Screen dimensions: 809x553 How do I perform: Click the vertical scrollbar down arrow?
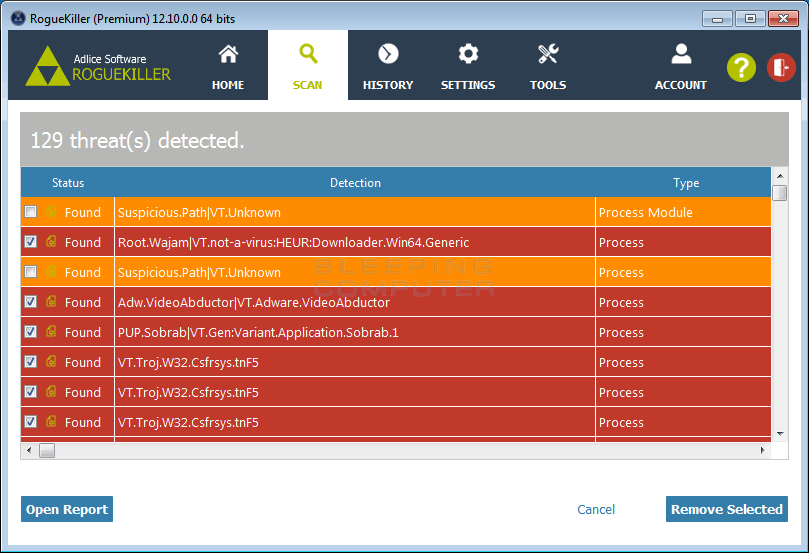[x=780, y=433]
